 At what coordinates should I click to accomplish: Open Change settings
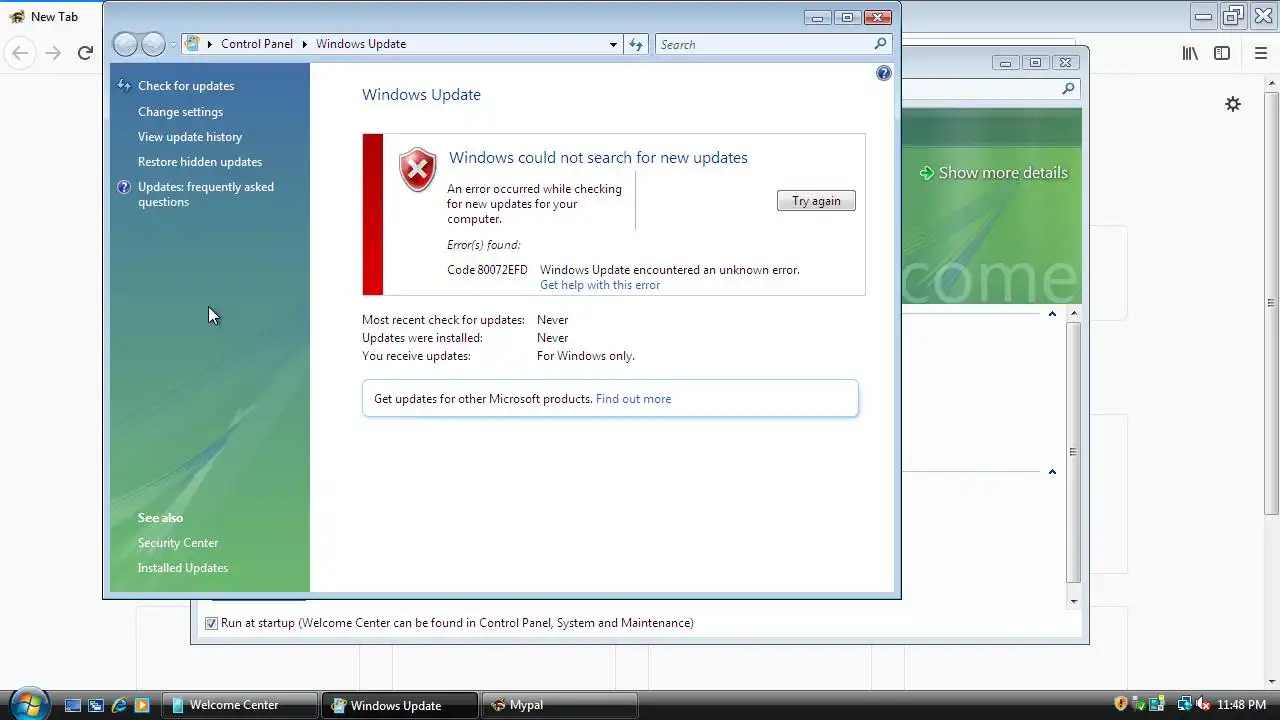pos(180,112)
